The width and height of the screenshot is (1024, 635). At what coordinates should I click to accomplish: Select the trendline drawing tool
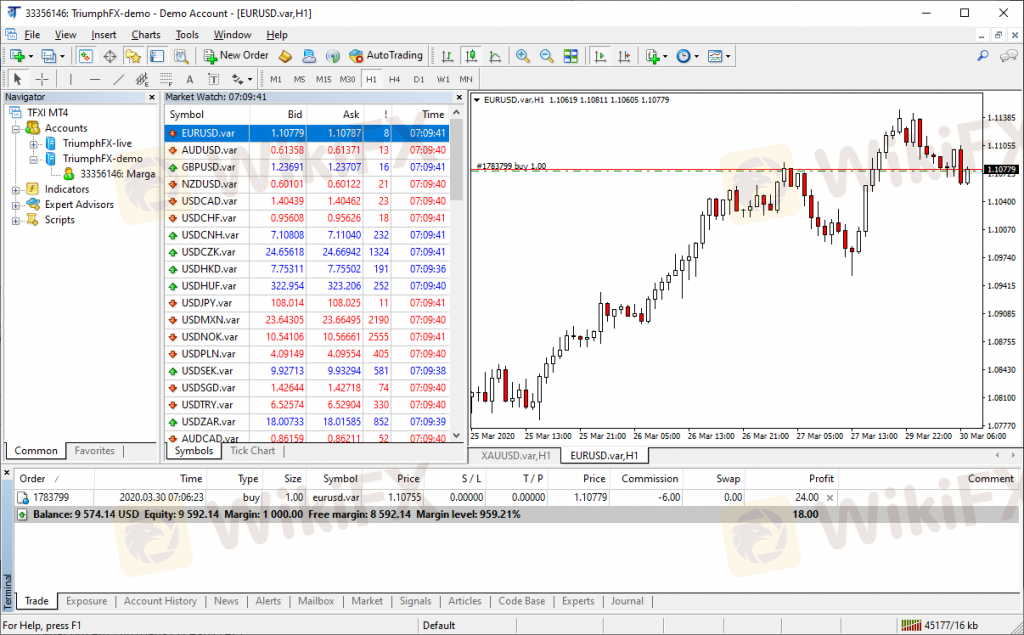[119, 79]
